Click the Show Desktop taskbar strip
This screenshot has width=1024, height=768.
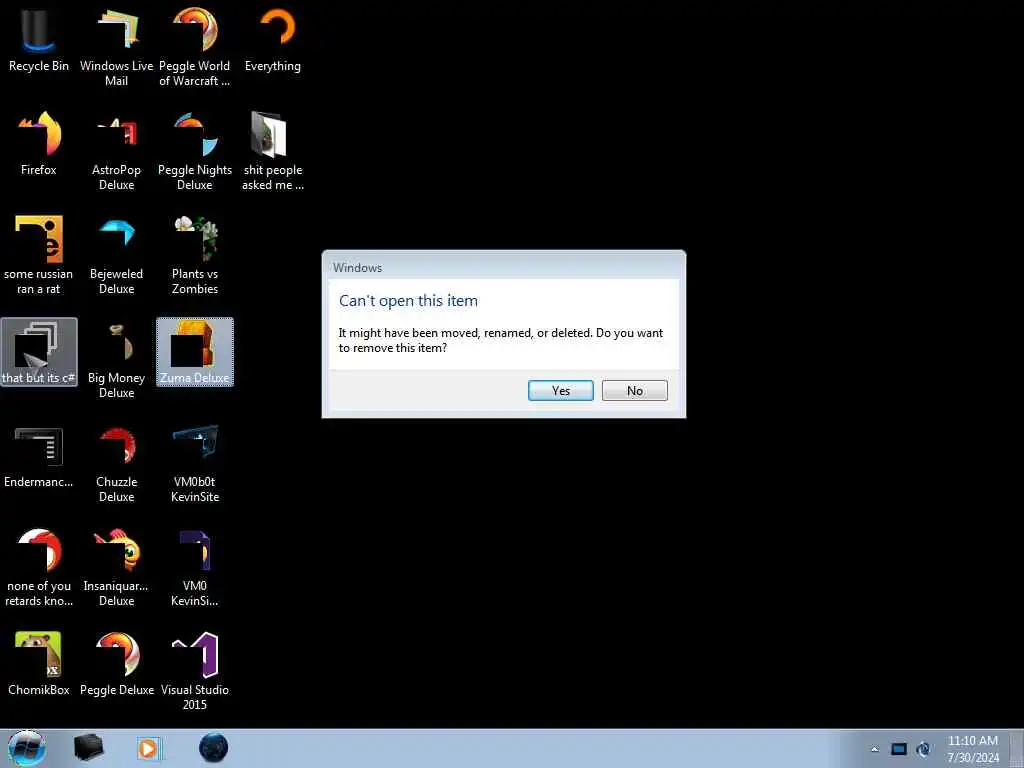pyautogui.click(x=1017, y=748)
